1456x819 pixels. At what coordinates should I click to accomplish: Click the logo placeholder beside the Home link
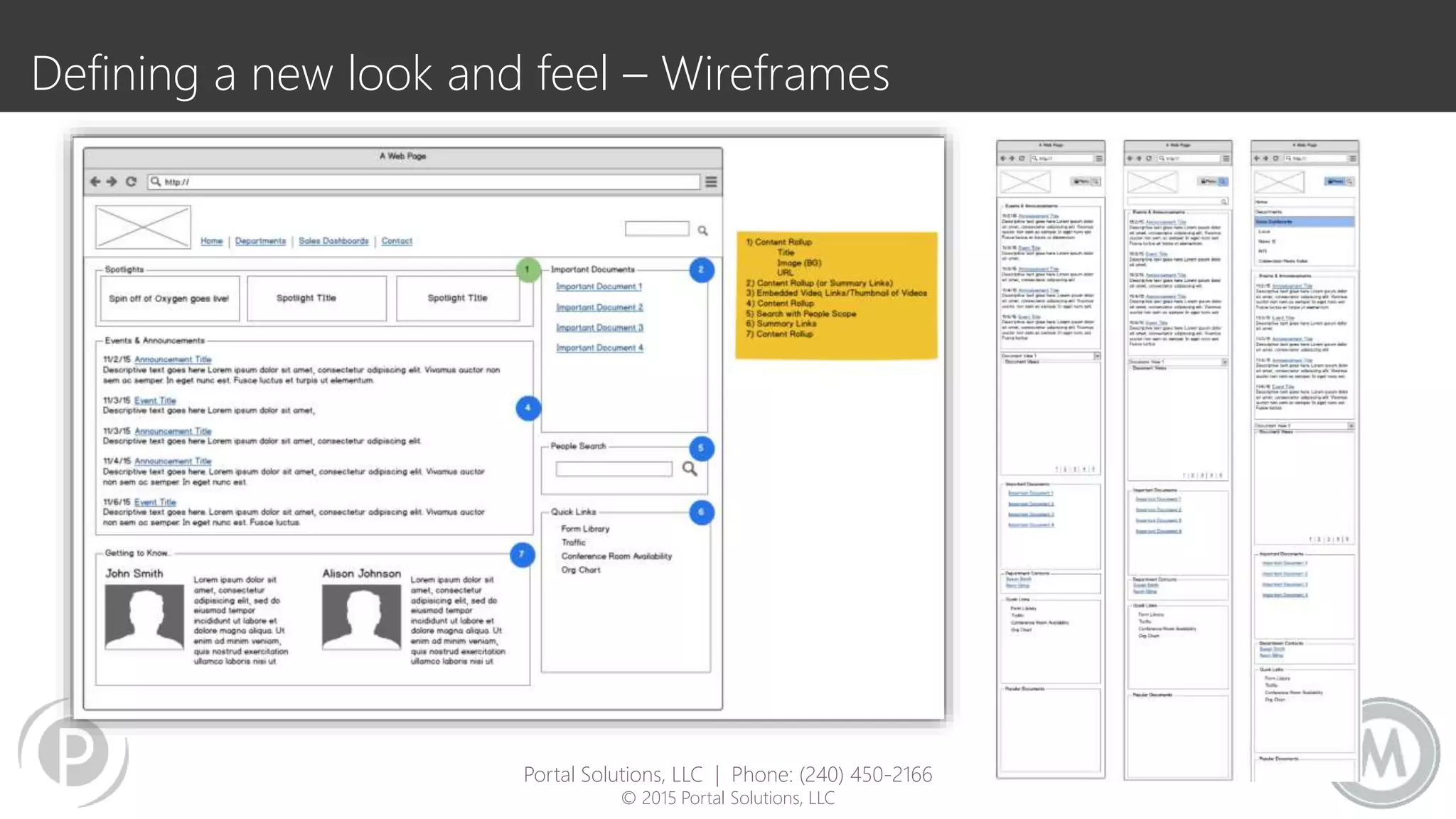point(143,227)
